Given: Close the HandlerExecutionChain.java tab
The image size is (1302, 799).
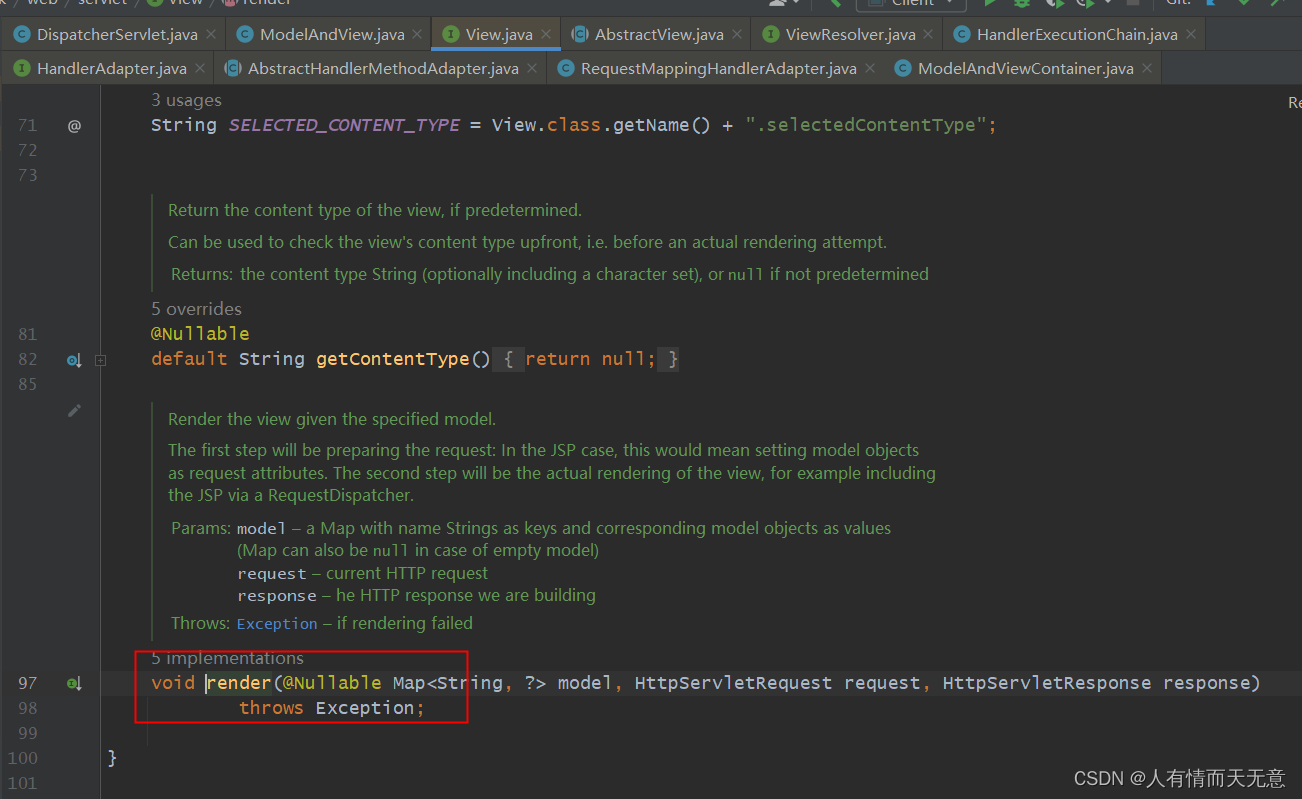Looking at the screenshot, I should [1190, 35].
